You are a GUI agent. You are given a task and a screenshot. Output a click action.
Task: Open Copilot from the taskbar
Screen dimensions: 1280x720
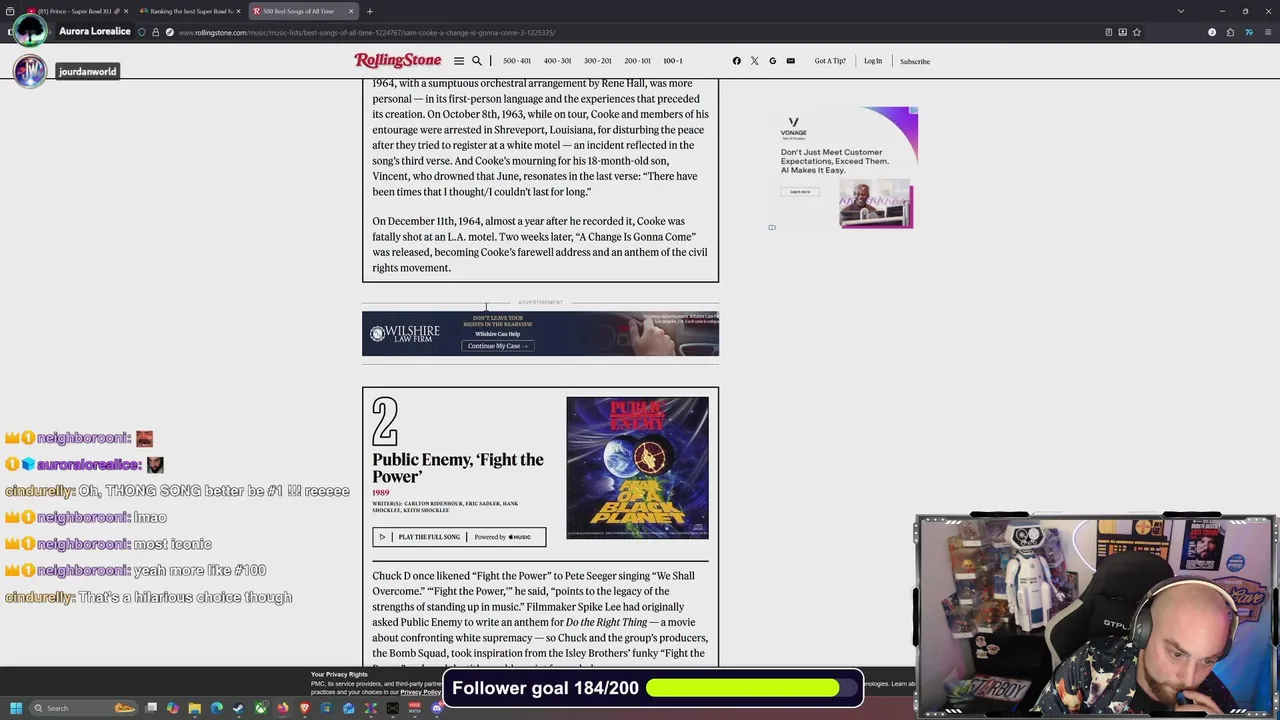pos(172,708)
